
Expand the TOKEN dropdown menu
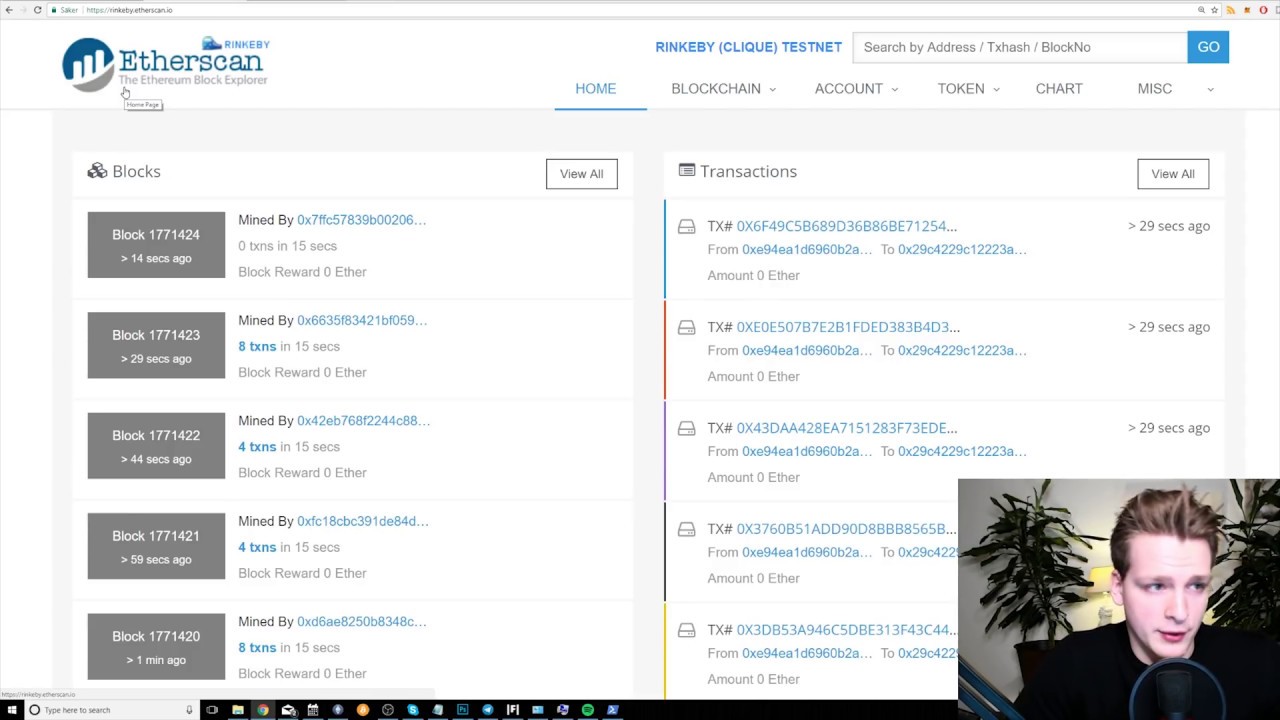[968, 89]
